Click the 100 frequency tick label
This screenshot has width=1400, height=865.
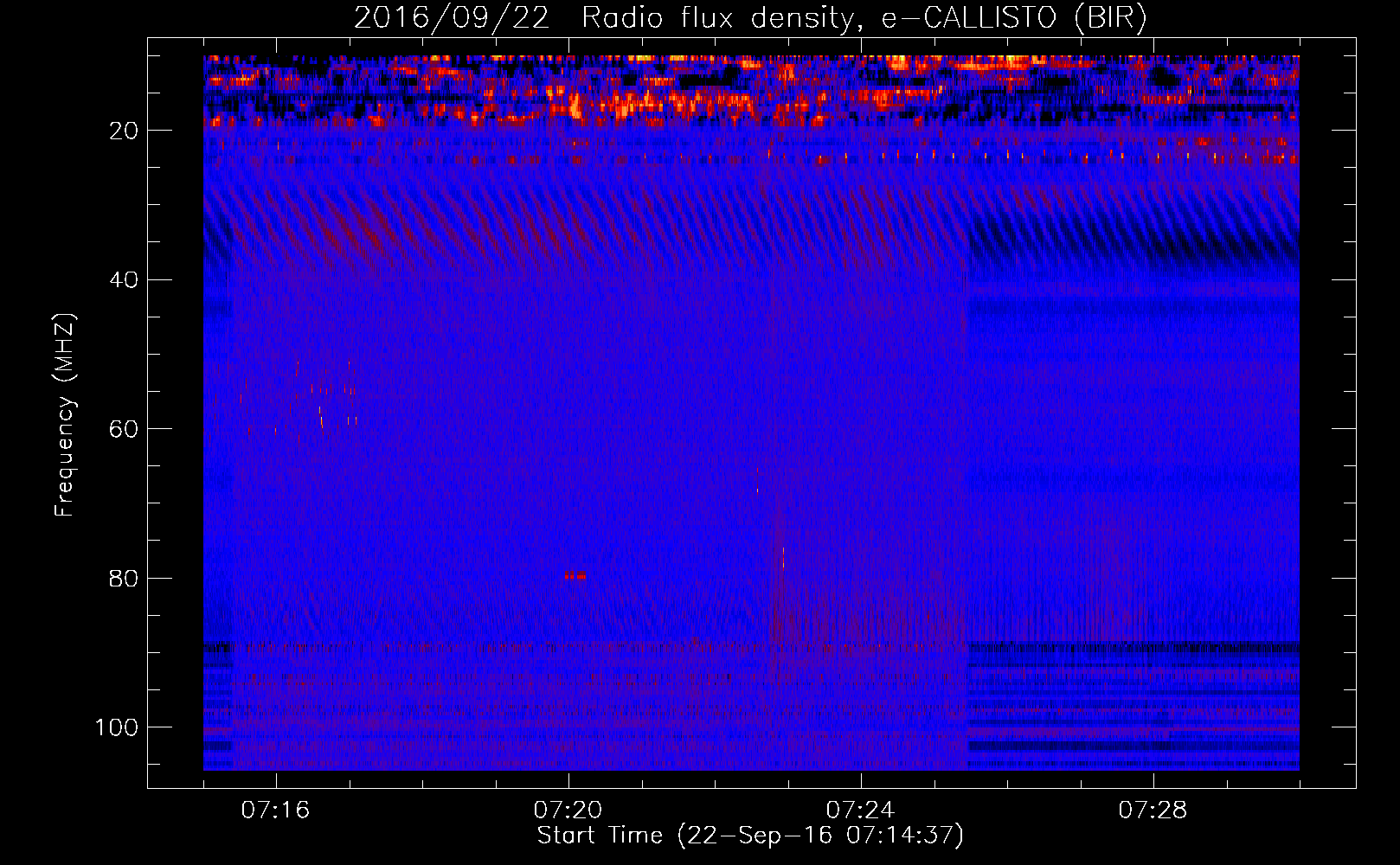tap(117, 727)
